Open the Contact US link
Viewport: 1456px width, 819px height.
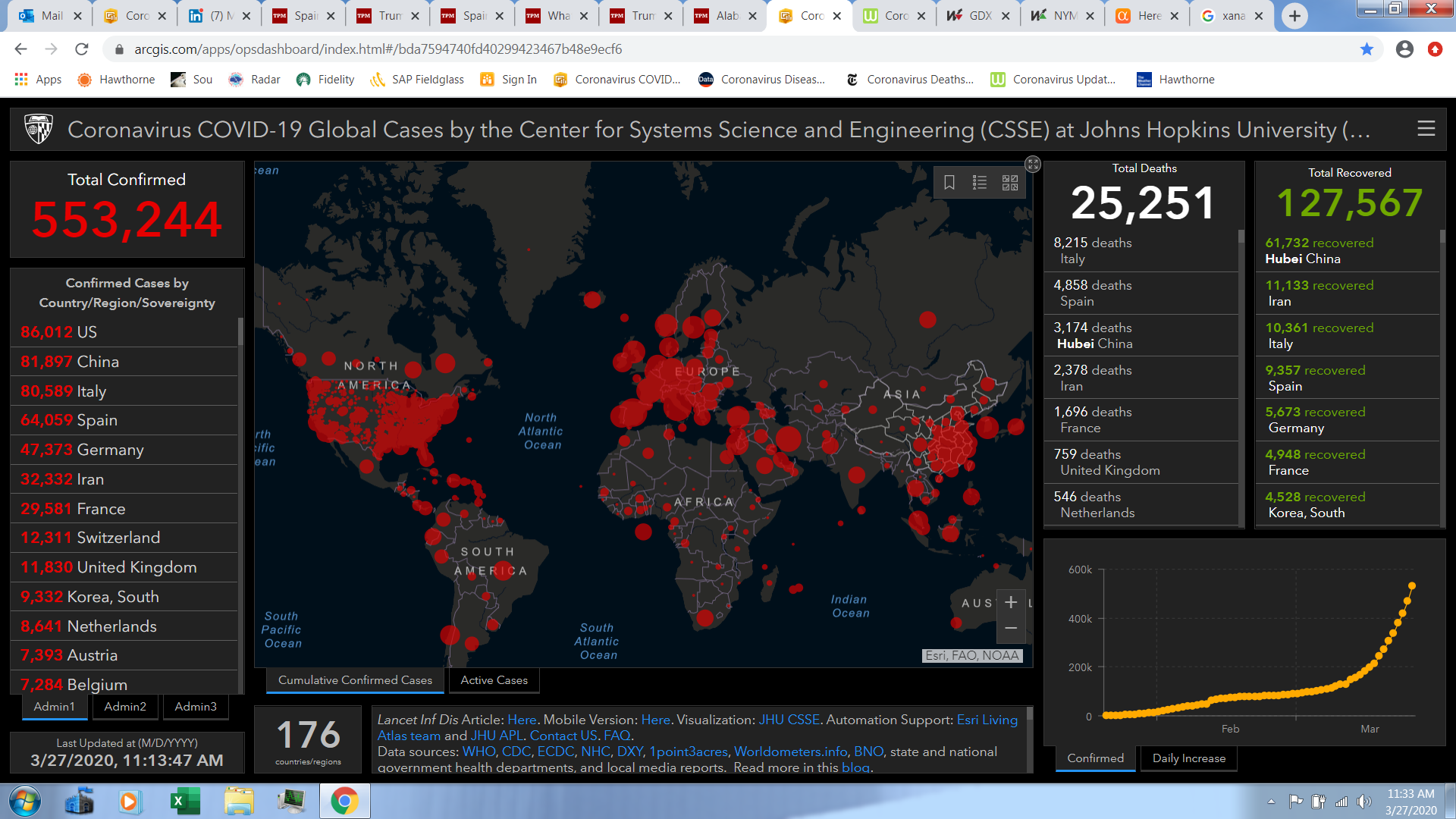click(x=563, y=736)
